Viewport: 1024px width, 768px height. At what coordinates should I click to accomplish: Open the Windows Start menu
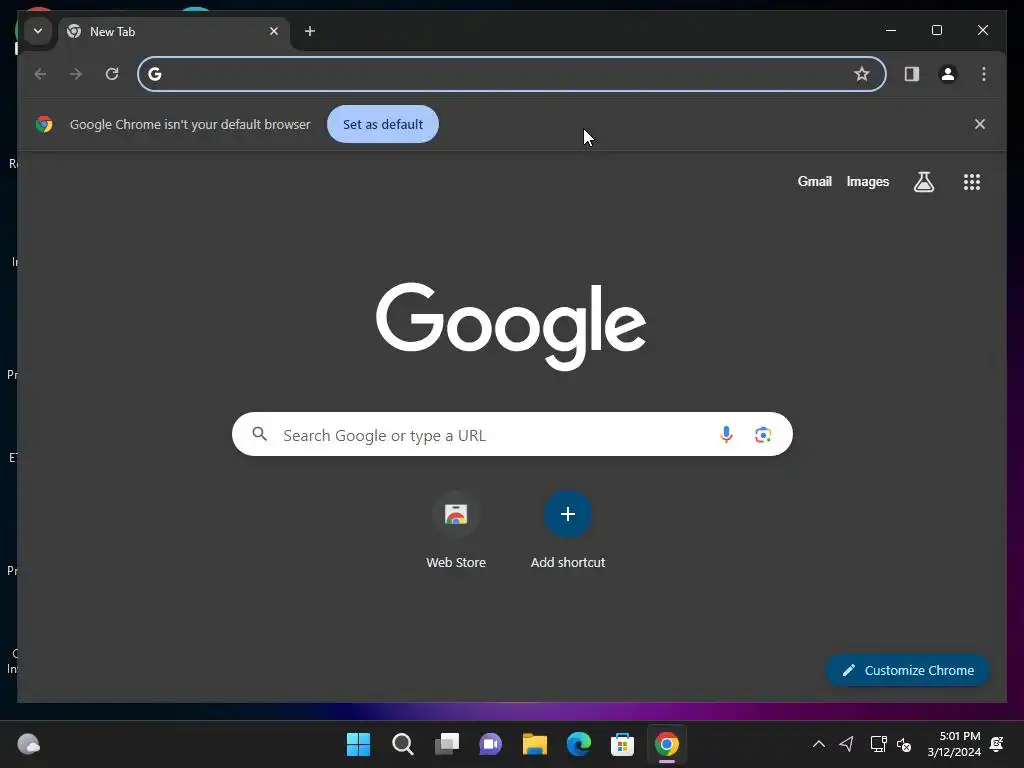tap(359, 744)
